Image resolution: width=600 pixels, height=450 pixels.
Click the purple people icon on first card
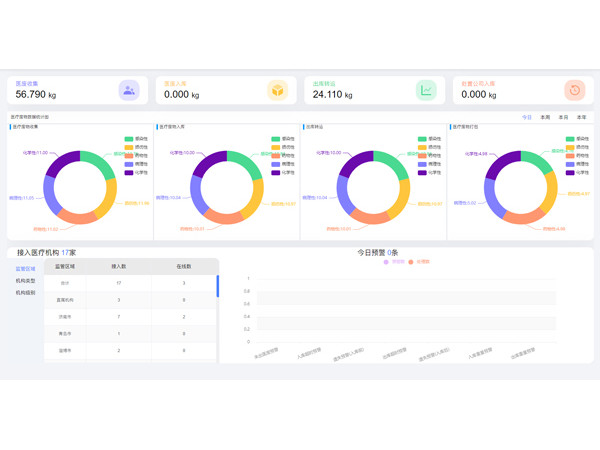tap(129, 90)
